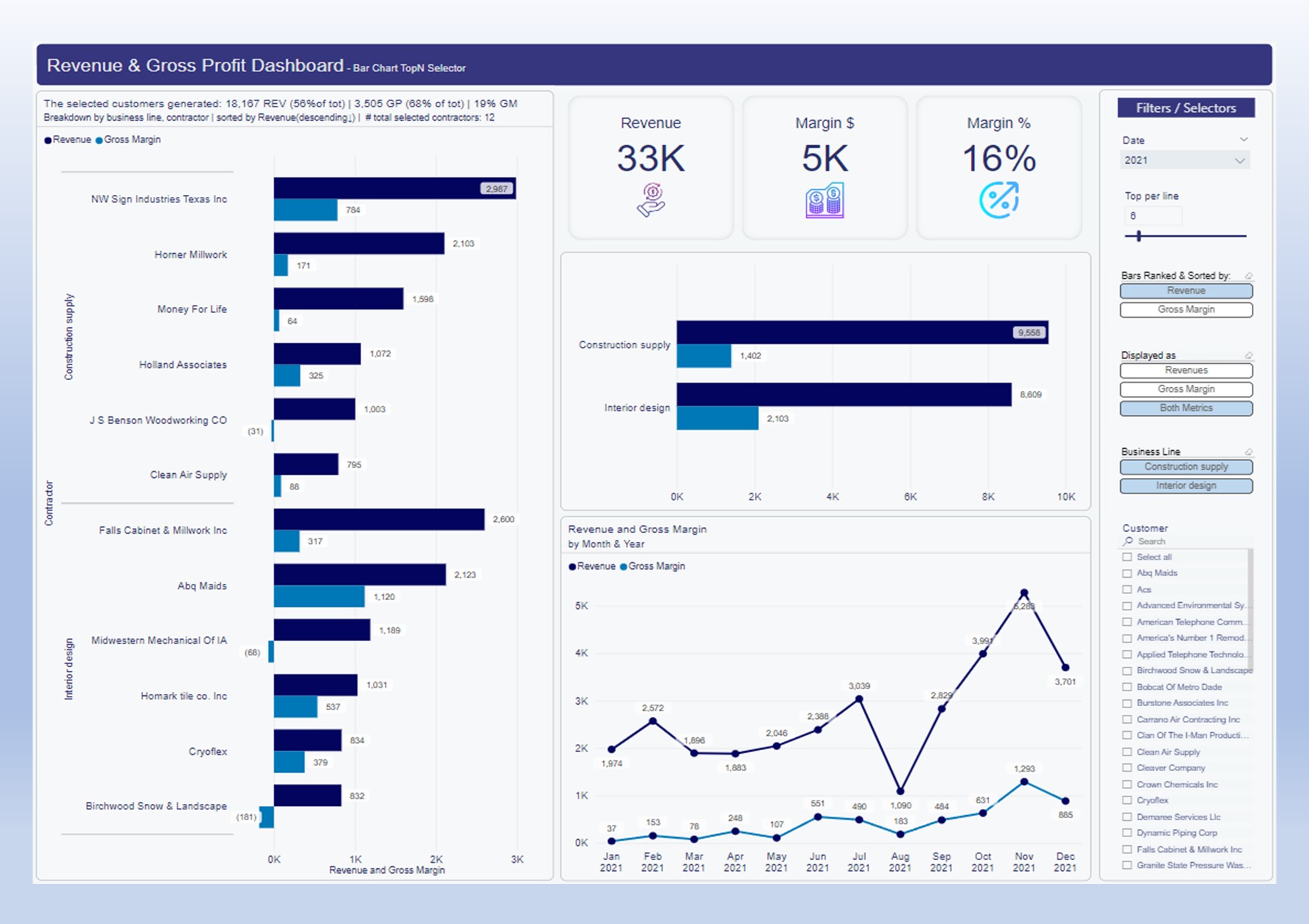Image resolution: width=1309 pixels, height=924 pixels.
Task: Click the Customer search magnifier icon
Action: [x=1128, y=541]
